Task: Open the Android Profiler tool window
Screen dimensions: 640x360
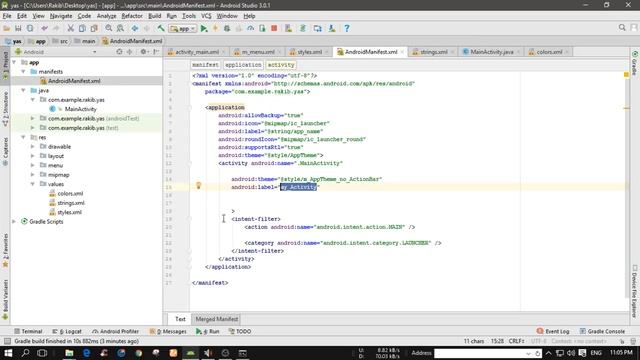Action: coord(116,331)
